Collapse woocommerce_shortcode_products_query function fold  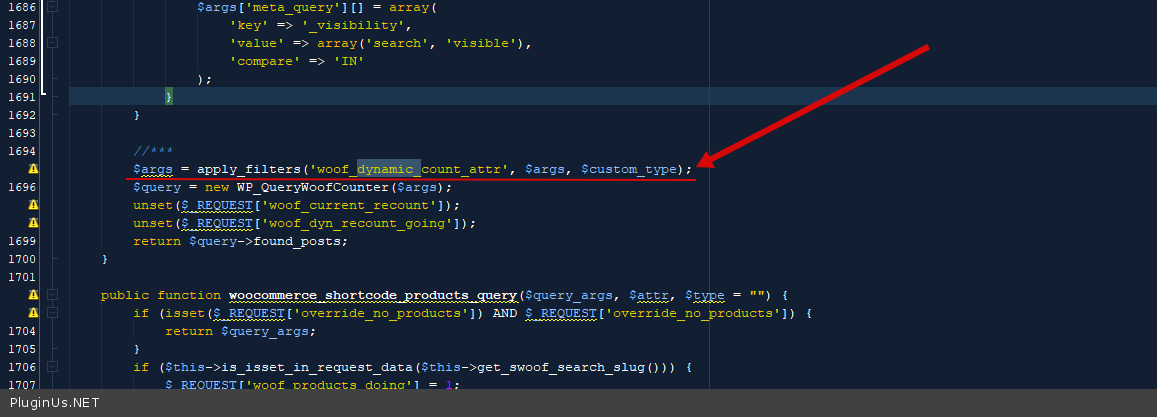coord(53,295)
